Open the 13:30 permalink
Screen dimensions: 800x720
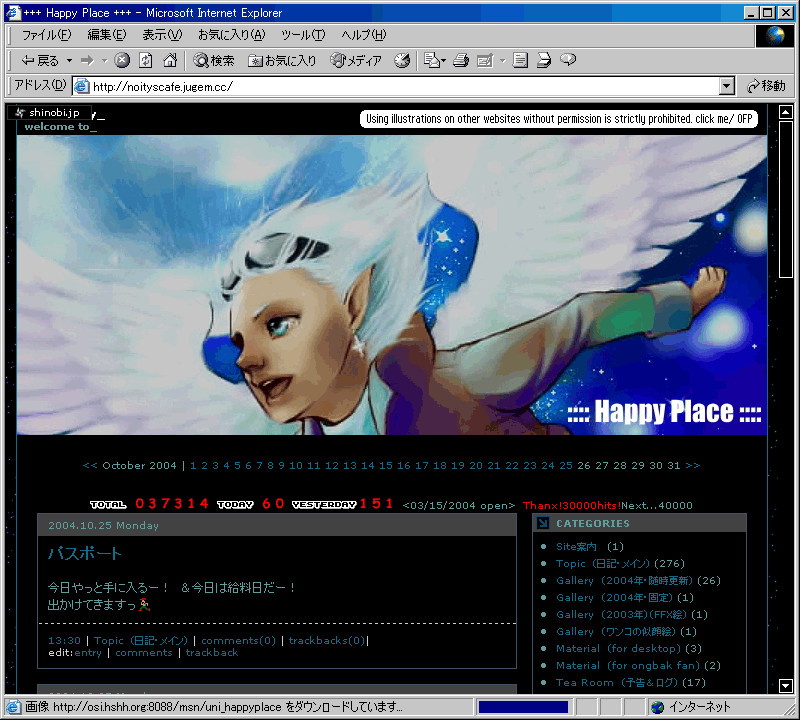pyautogui.click(x=64, y=640)
